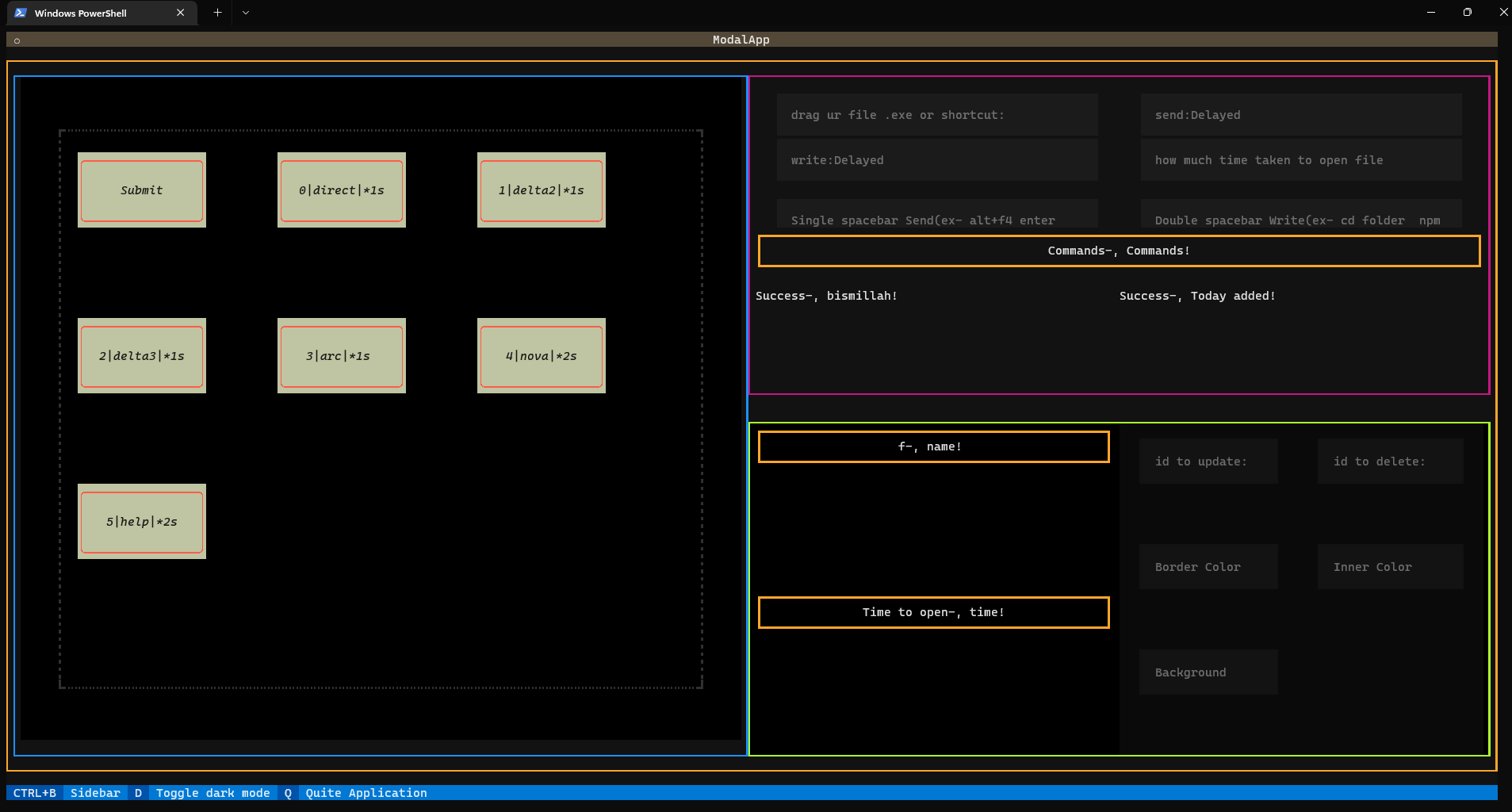The height and width of the screenshot is (812, 1512).
Task: Launch the 0|direct|*1s shortcut card
Action: point(341,190)
